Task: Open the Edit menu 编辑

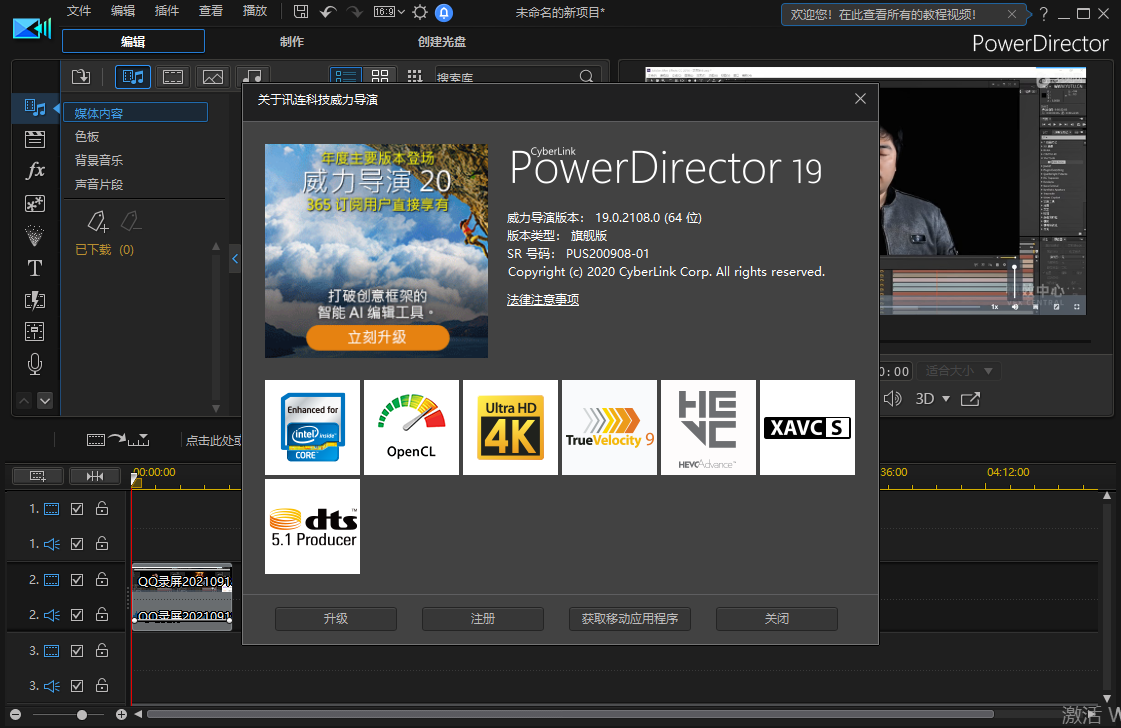Action: click(123, 11)
